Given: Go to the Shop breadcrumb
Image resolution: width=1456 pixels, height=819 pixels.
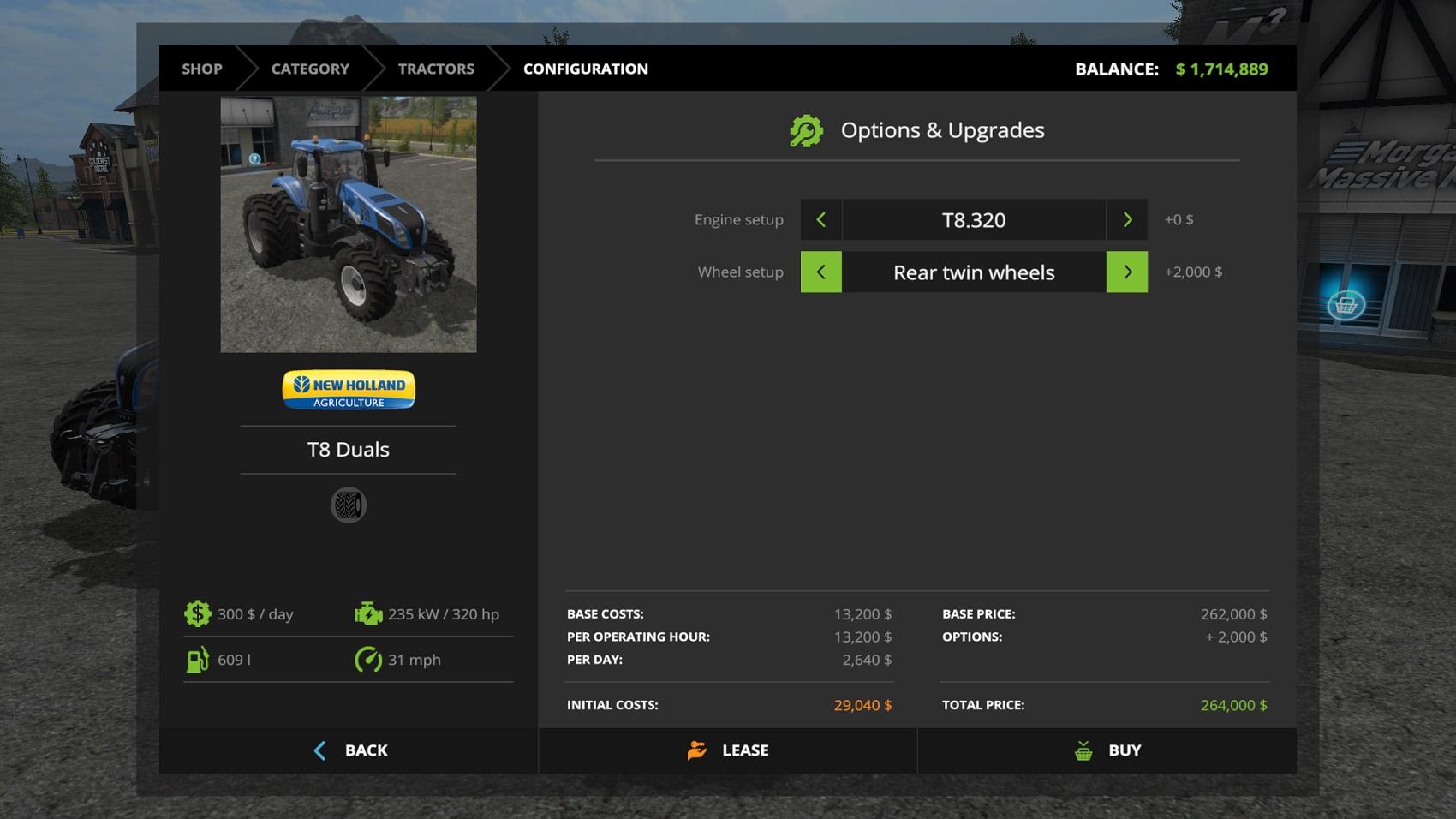Looking at the screenshot, I should (x=202, y=69).
